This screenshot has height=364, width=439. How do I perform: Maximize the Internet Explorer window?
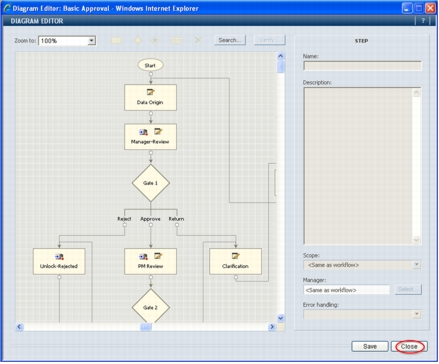pyautogui.click(x=419, y=8)
